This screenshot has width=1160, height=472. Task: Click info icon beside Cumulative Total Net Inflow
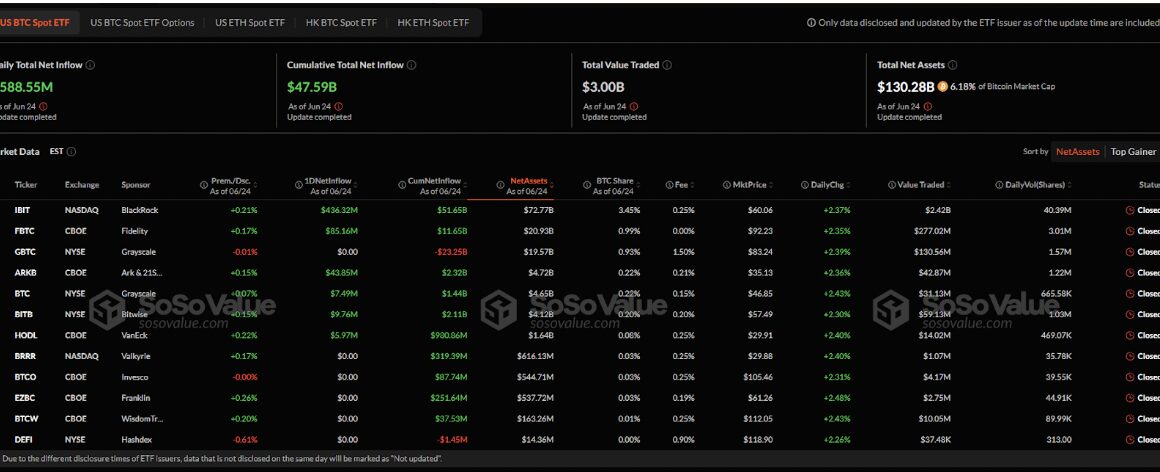tap(411, 65)
